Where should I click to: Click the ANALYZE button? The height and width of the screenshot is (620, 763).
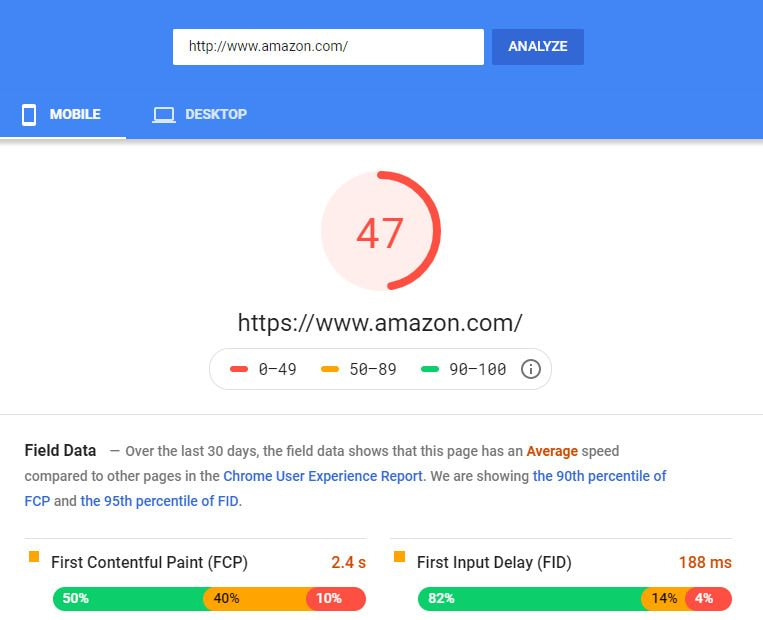538,47
